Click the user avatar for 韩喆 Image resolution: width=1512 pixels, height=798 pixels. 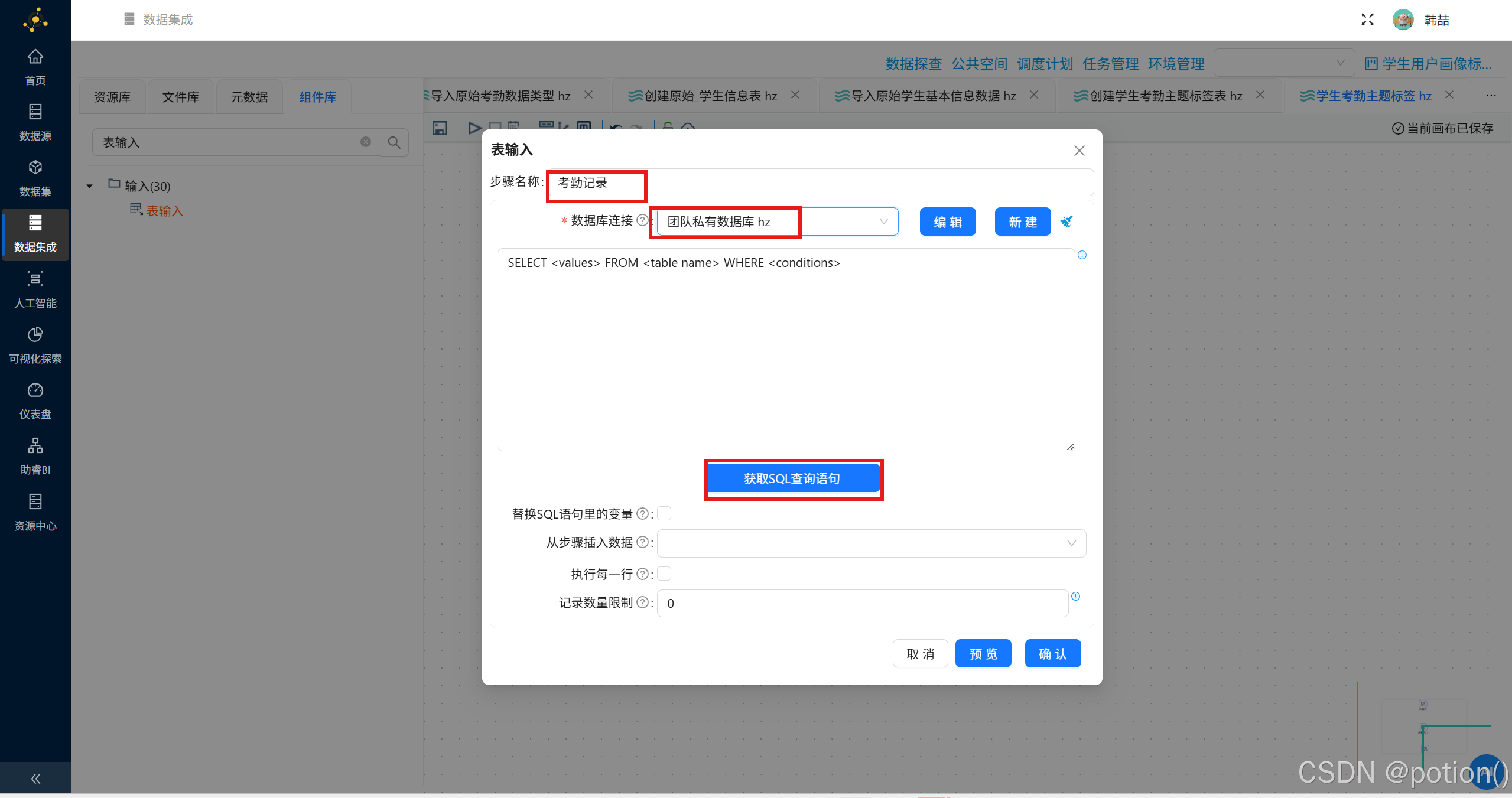pyautogui.click(x=1403, y=19)
